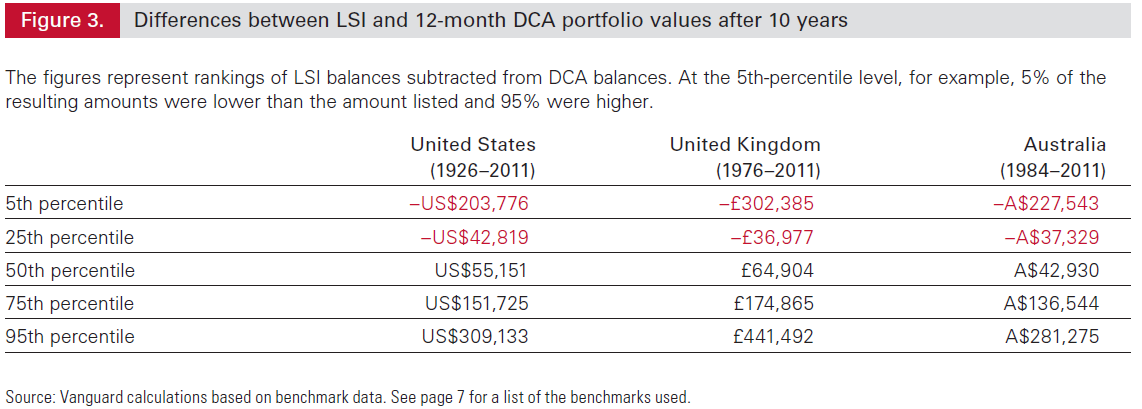Select the 50th percentile row label
The image size is (1142, 409).
[x=69, y=271]
